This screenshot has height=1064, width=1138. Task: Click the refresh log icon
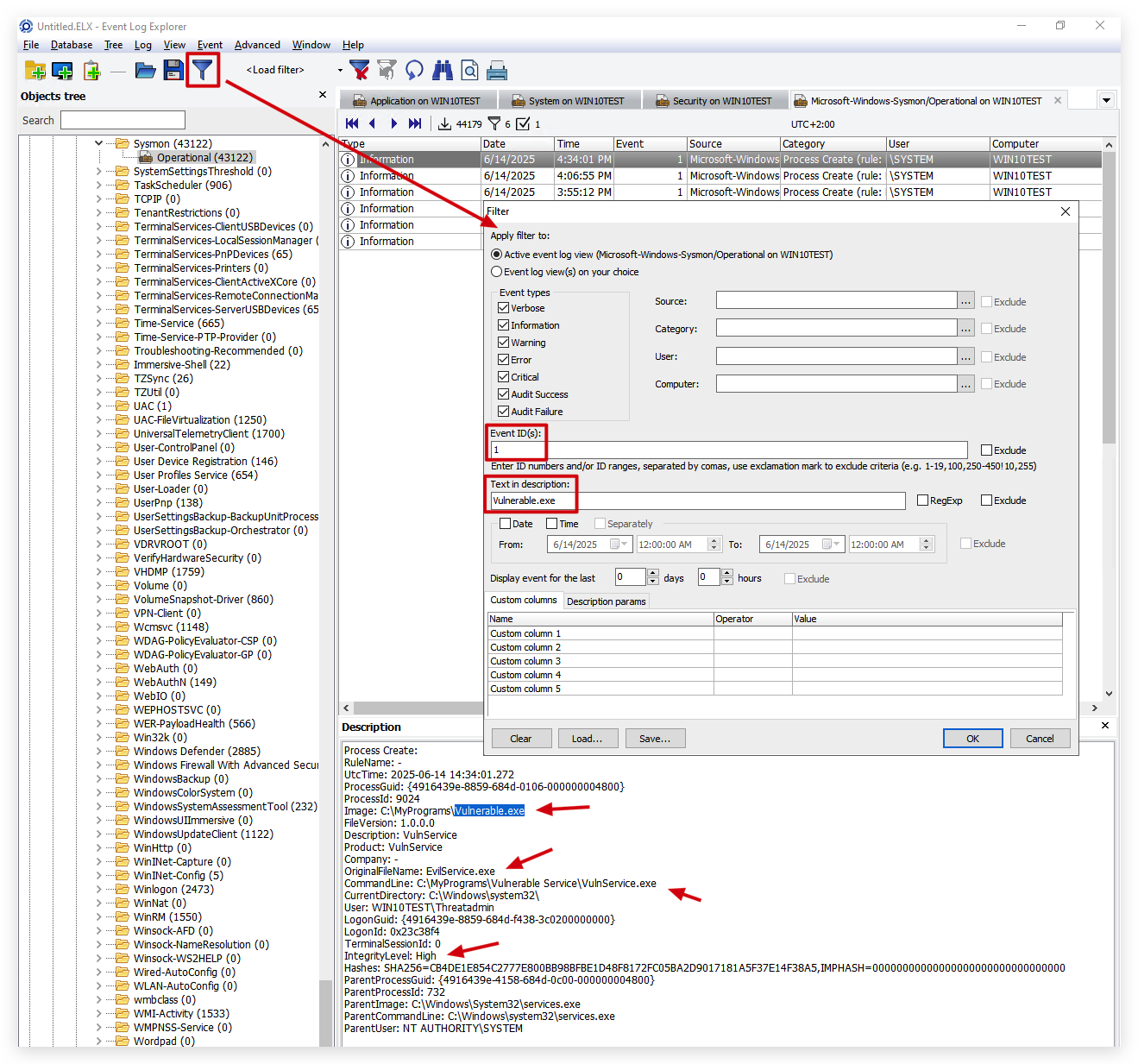click(x=414, y=70)
